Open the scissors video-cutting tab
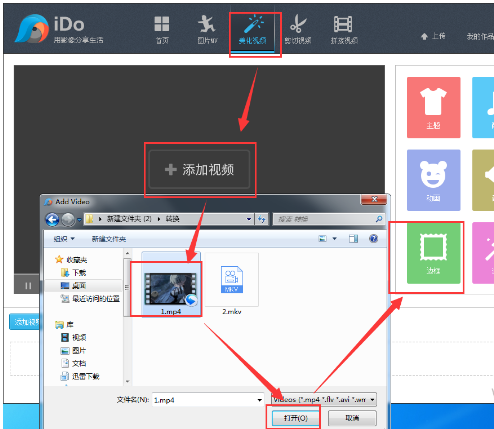This screenshot has height=429, width=494. tap(298, 30)
